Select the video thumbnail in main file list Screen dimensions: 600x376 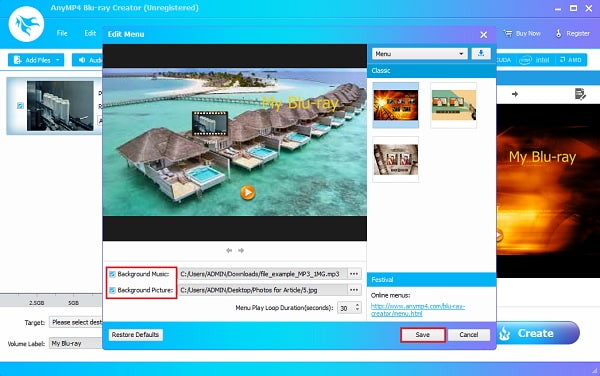click(x=60, y=106)
